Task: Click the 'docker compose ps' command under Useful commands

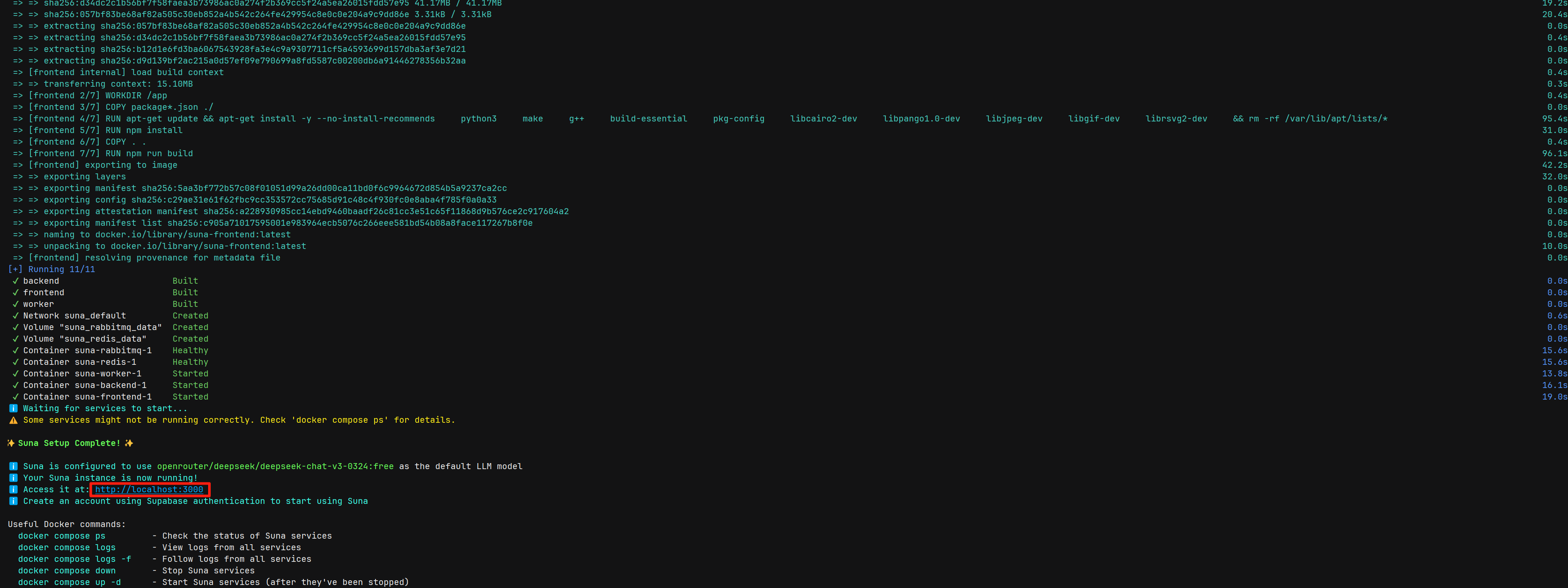Action: 61,536
